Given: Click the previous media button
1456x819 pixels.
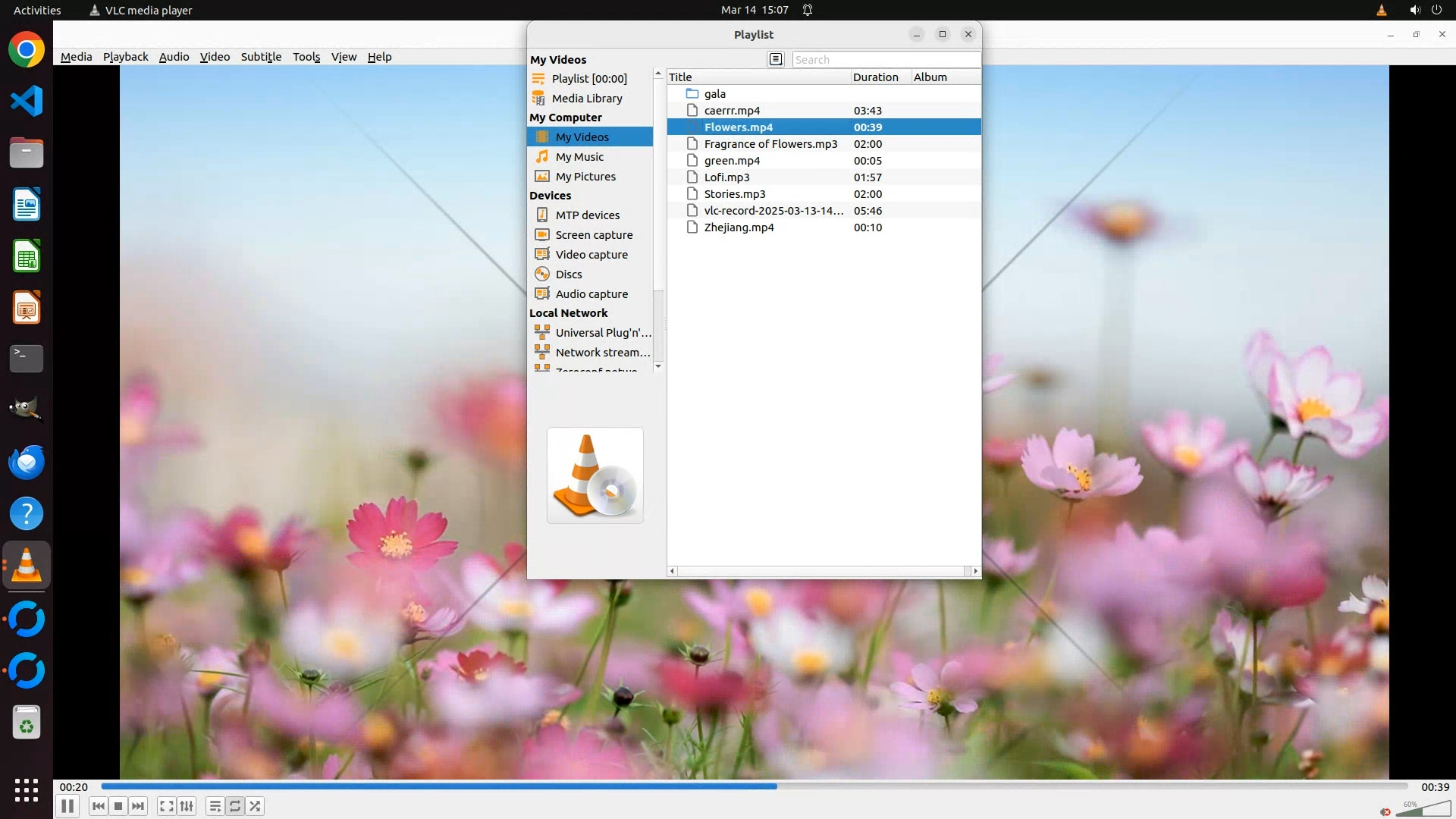Looking at the screenshot, I should click(99, 806).
